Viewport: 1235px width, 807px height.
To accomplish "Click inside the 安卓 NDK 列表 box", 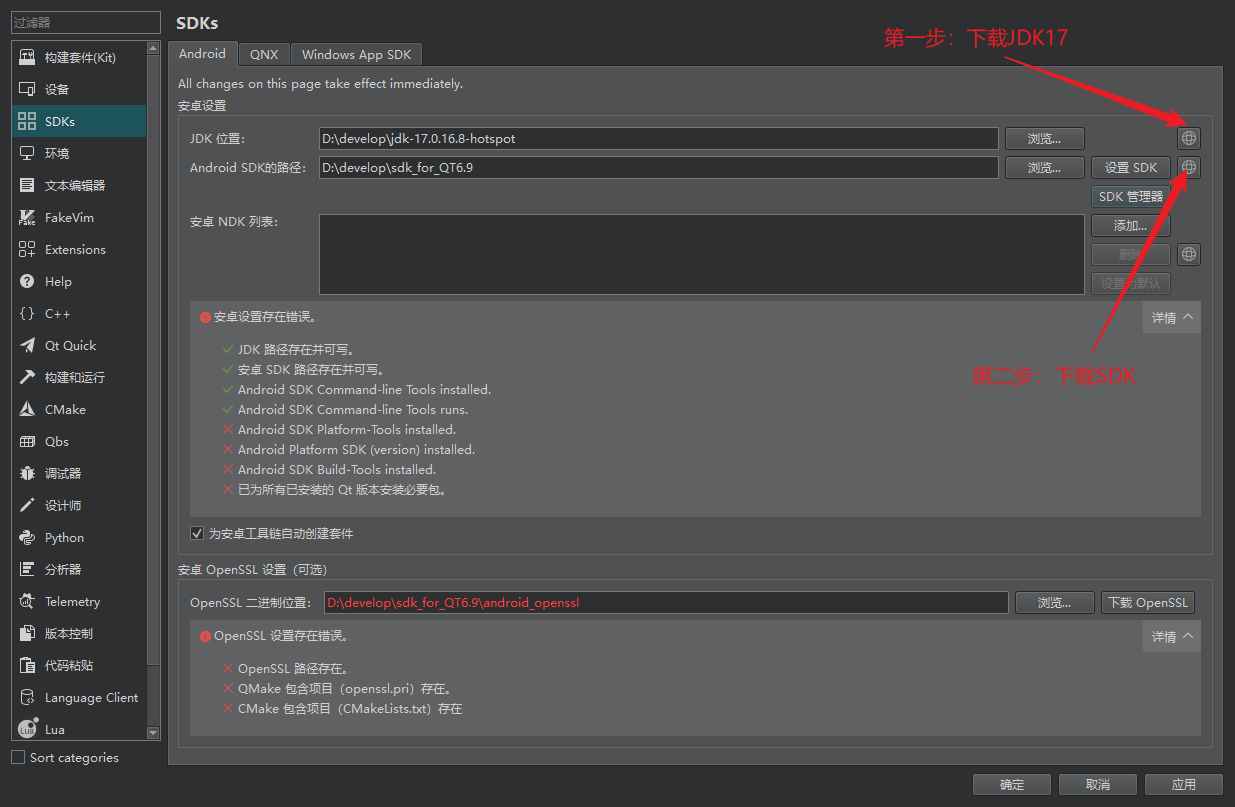I will (702, 254).
